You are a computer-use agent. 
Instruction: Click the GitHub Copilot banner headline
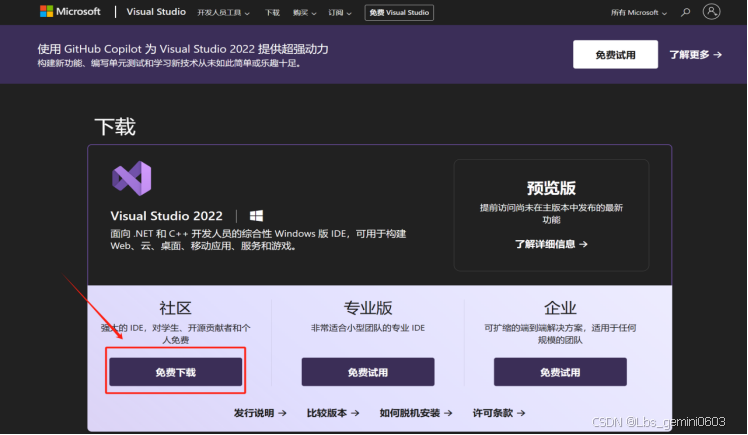click(183, 49)
